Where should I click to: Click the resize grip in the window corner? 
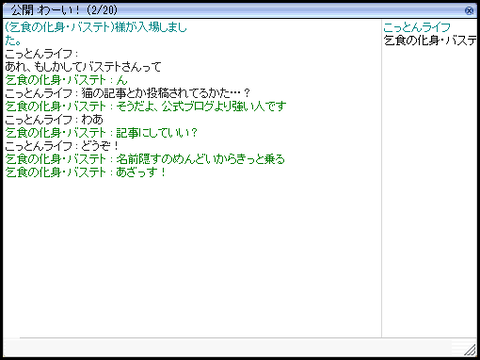(470, 350)
